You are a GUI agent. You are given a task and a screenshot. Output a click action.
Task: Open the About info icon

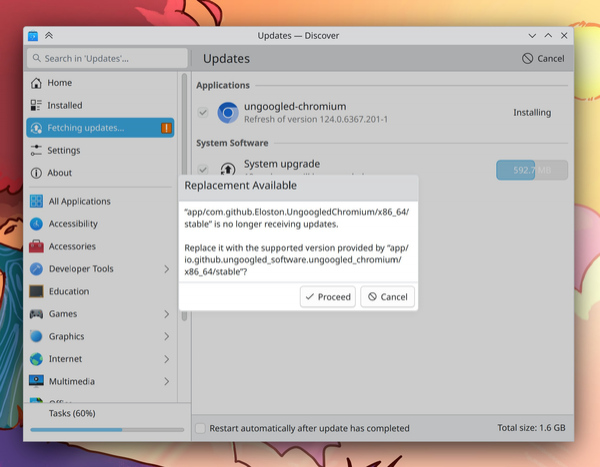click(37, 173)
